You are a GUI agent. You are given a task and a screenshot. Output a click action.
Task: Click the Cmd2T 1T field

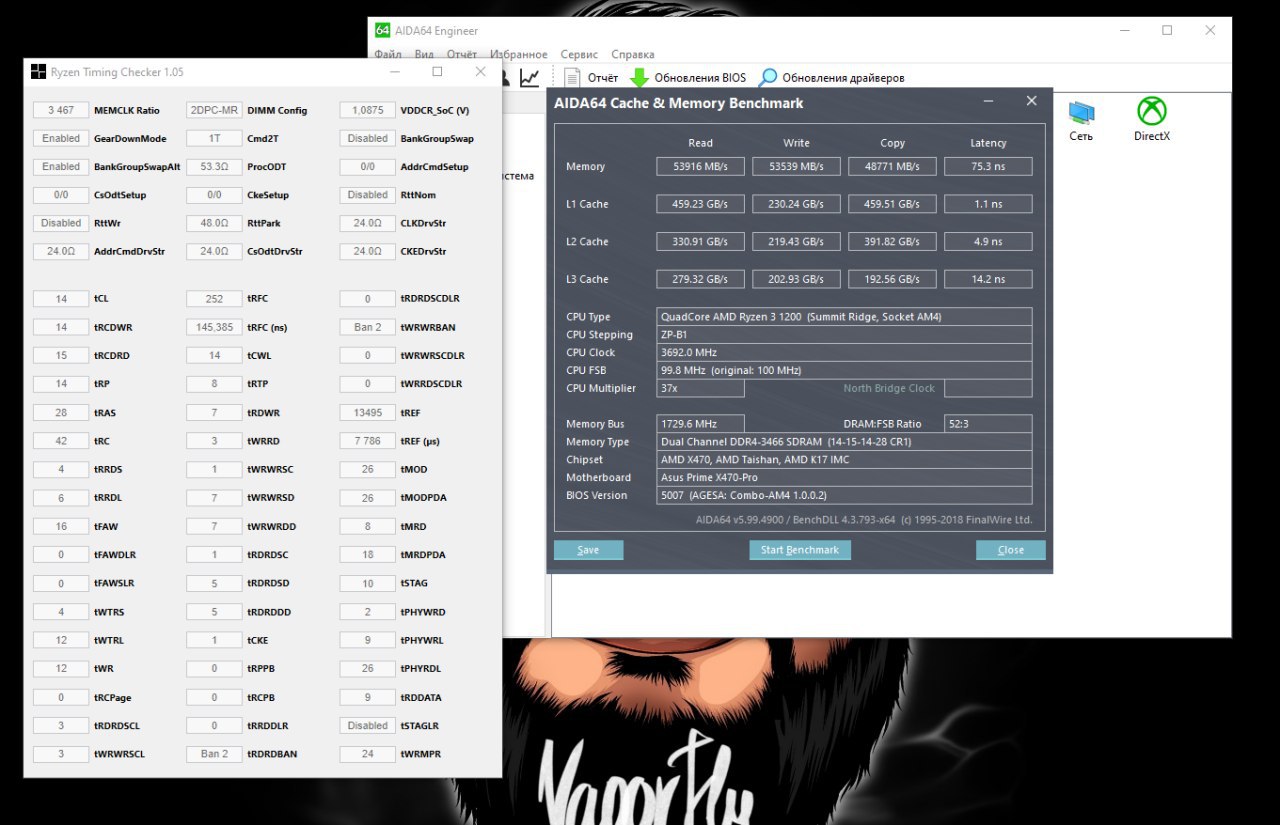click(x=214, y=138)
